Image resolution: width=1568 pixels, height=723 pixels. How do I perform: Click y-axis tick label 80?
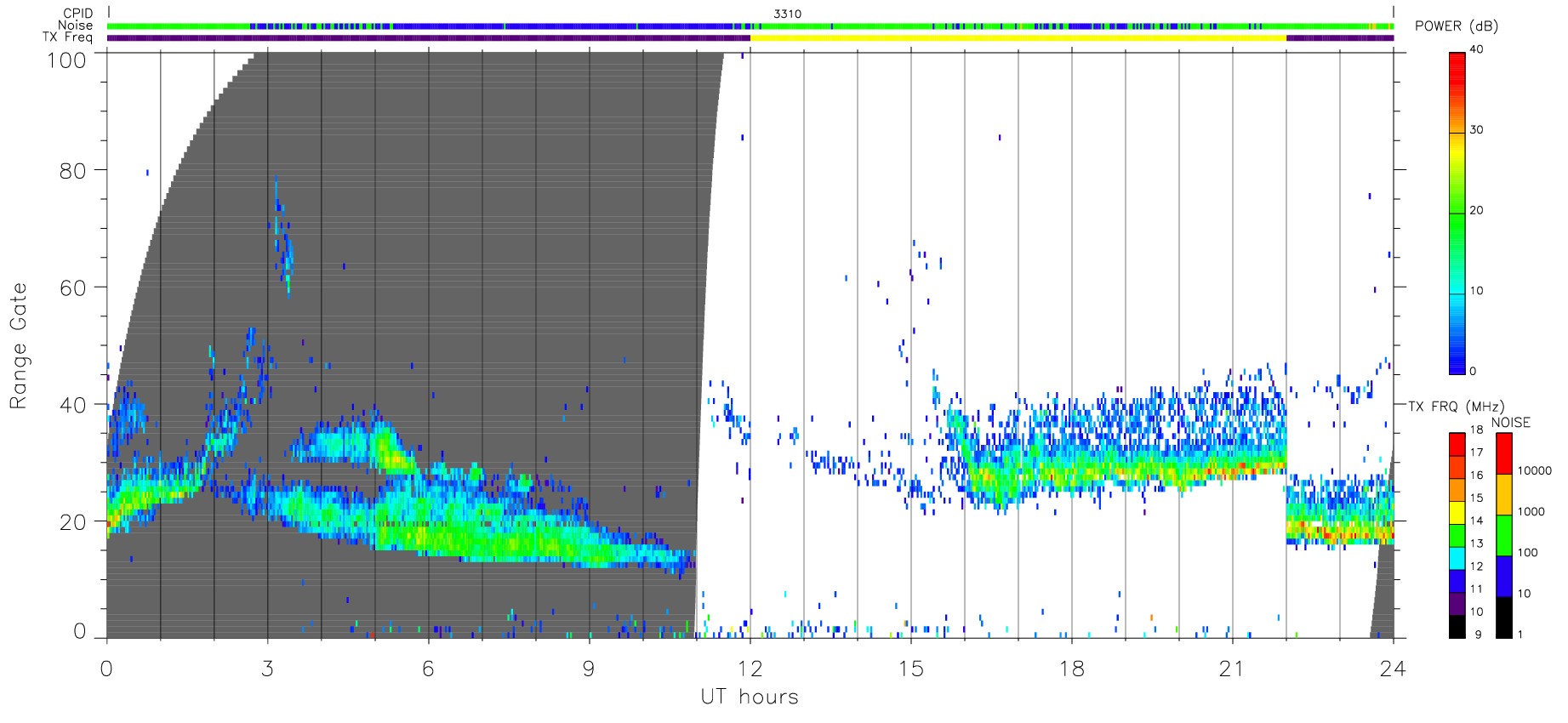click(x=72, y=171)
